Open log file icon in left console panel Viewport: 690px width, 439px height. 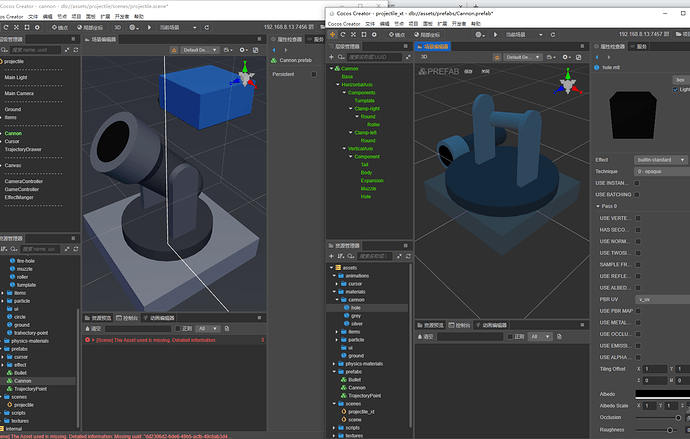tap(227, 329)
